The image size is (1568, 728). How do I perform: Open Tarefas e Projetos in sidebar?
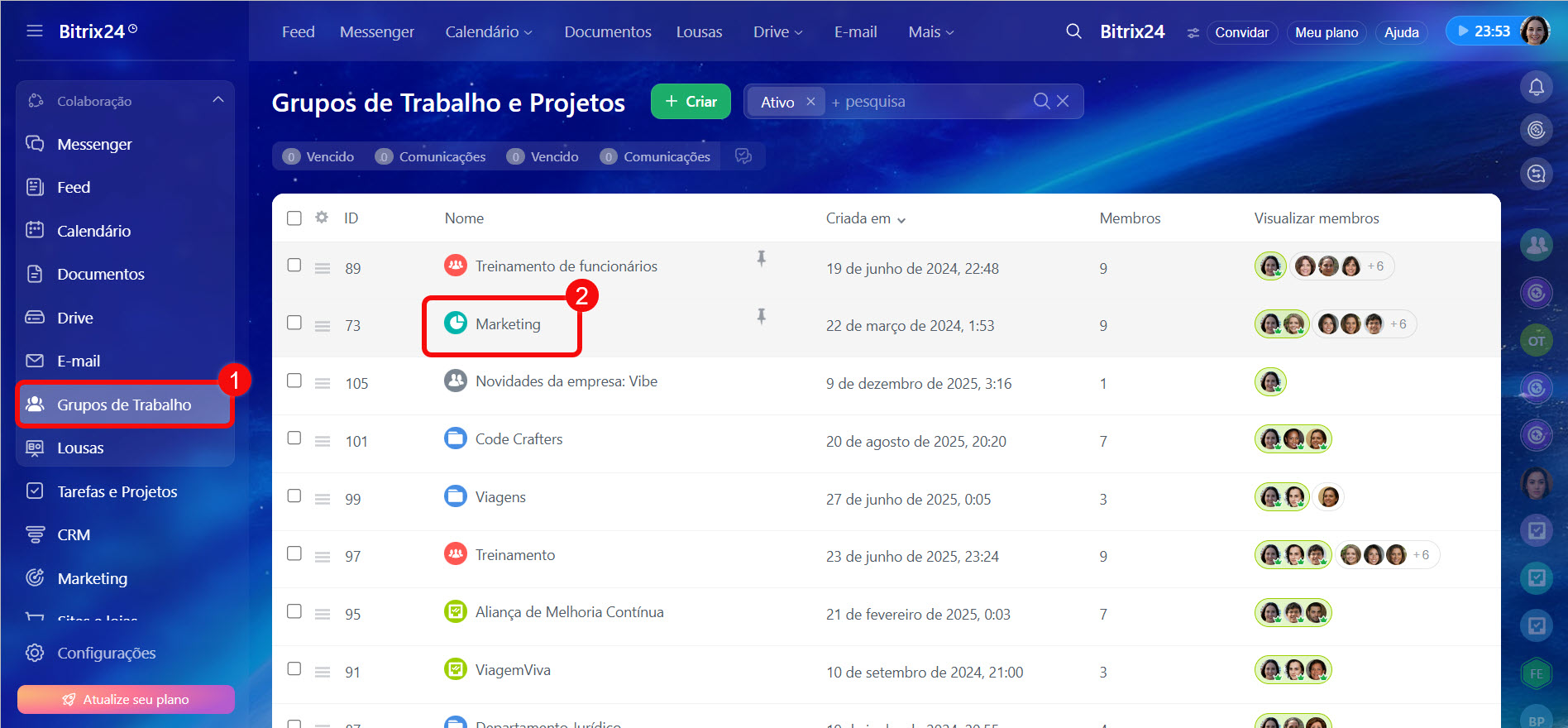(117, 491)
